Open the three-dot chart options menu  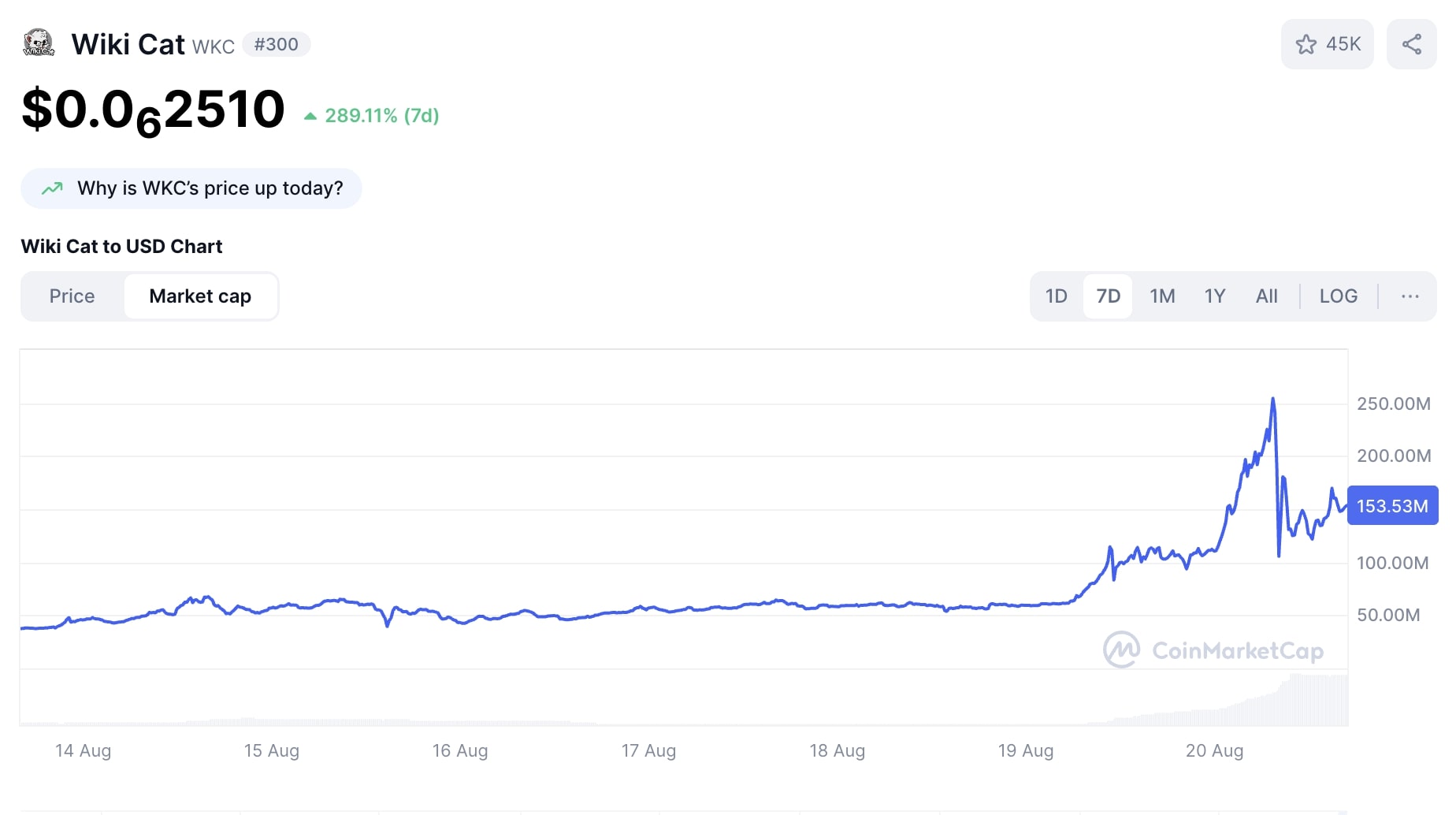coord(1410,296)
